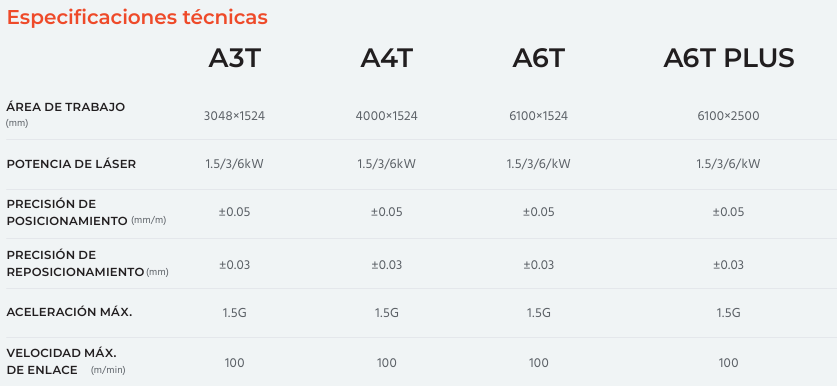Click the 4000×1524 work area value
The height and width of the screenshot is (386, 837).
click(x=386, y=116)
